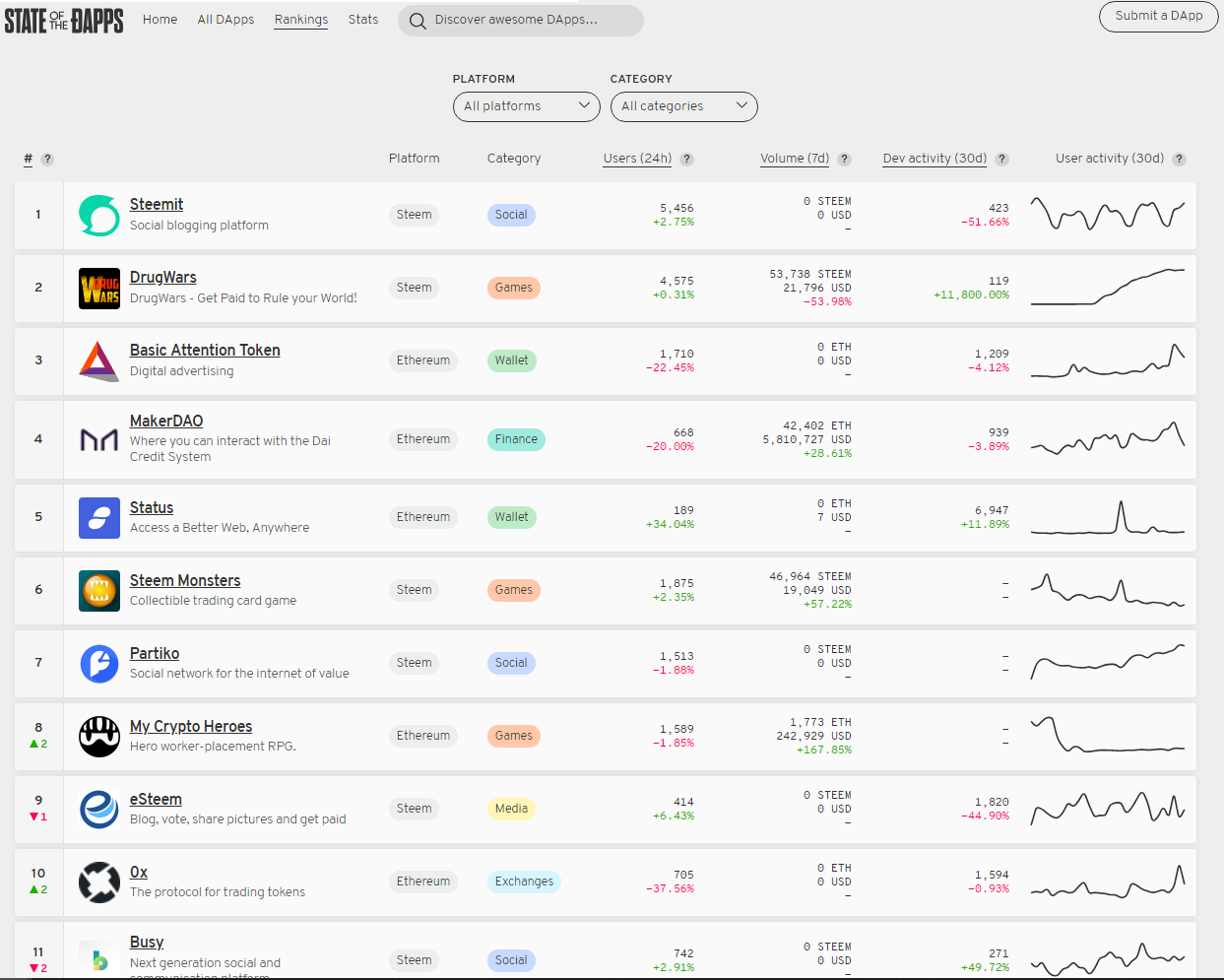Click Ethereum tag in My Crypto Heroes row
1224x980 pixels.
point(423,736)
